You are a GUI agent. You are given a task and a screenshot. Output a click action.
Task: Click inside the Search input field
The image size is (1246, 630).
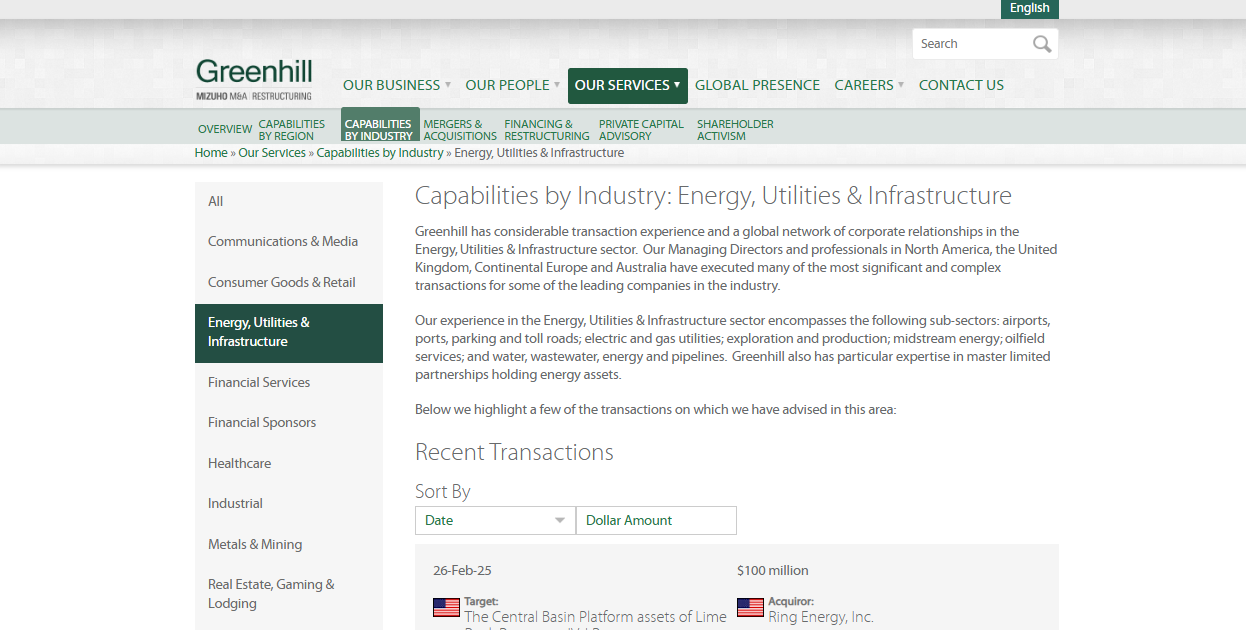(970, 43)
